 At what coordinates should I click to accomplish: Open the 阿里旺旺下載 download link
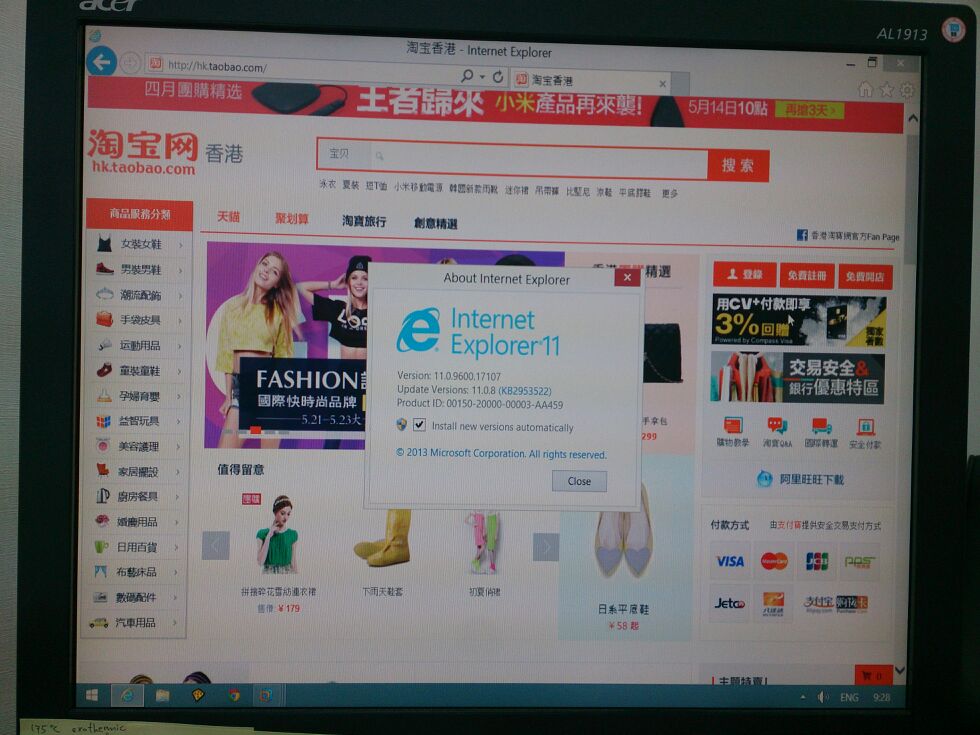(800, 479)
